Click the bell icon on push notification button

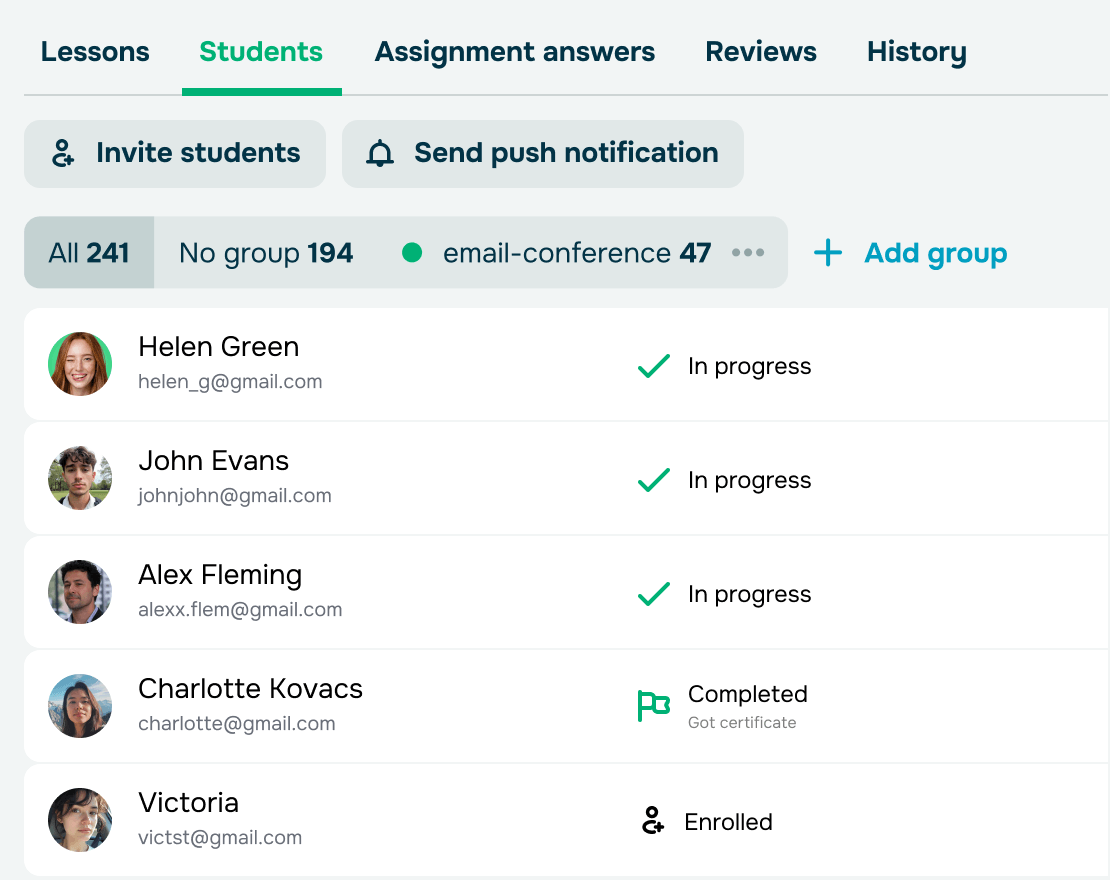click(381, 153)
